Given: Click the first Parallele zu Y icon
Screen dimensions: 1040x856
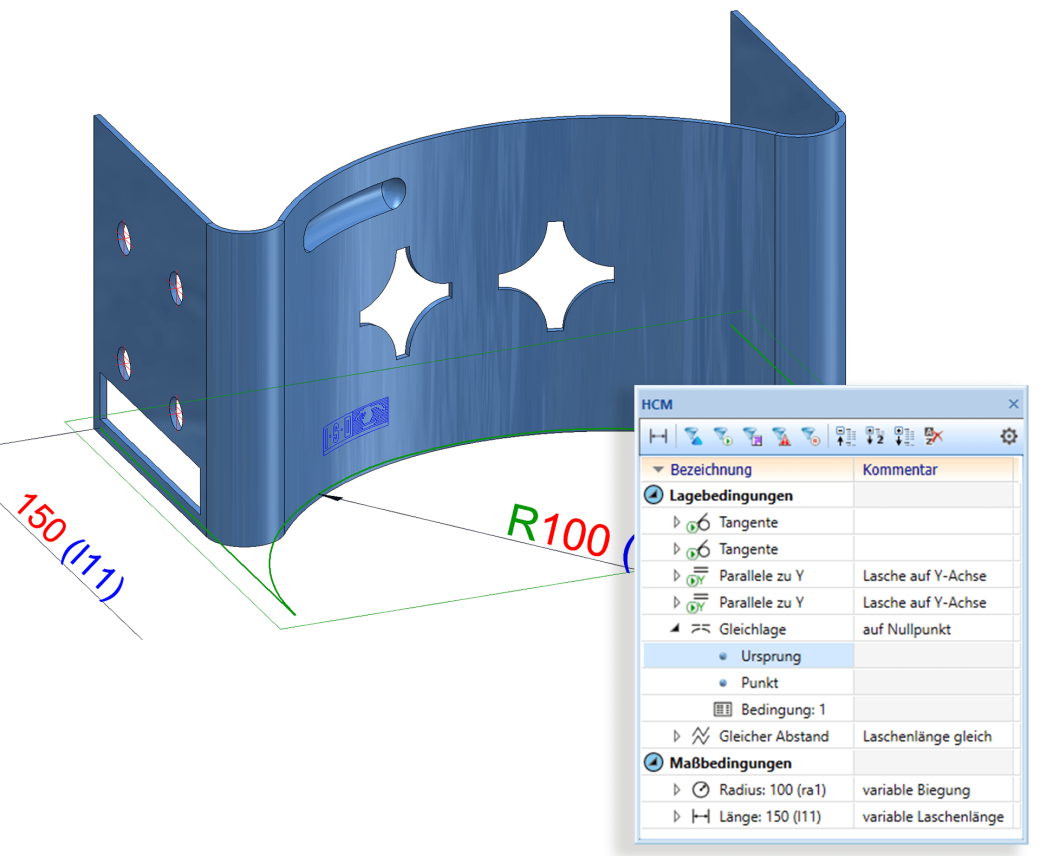Looking at the screenshot, I should [x=698, y=576].
